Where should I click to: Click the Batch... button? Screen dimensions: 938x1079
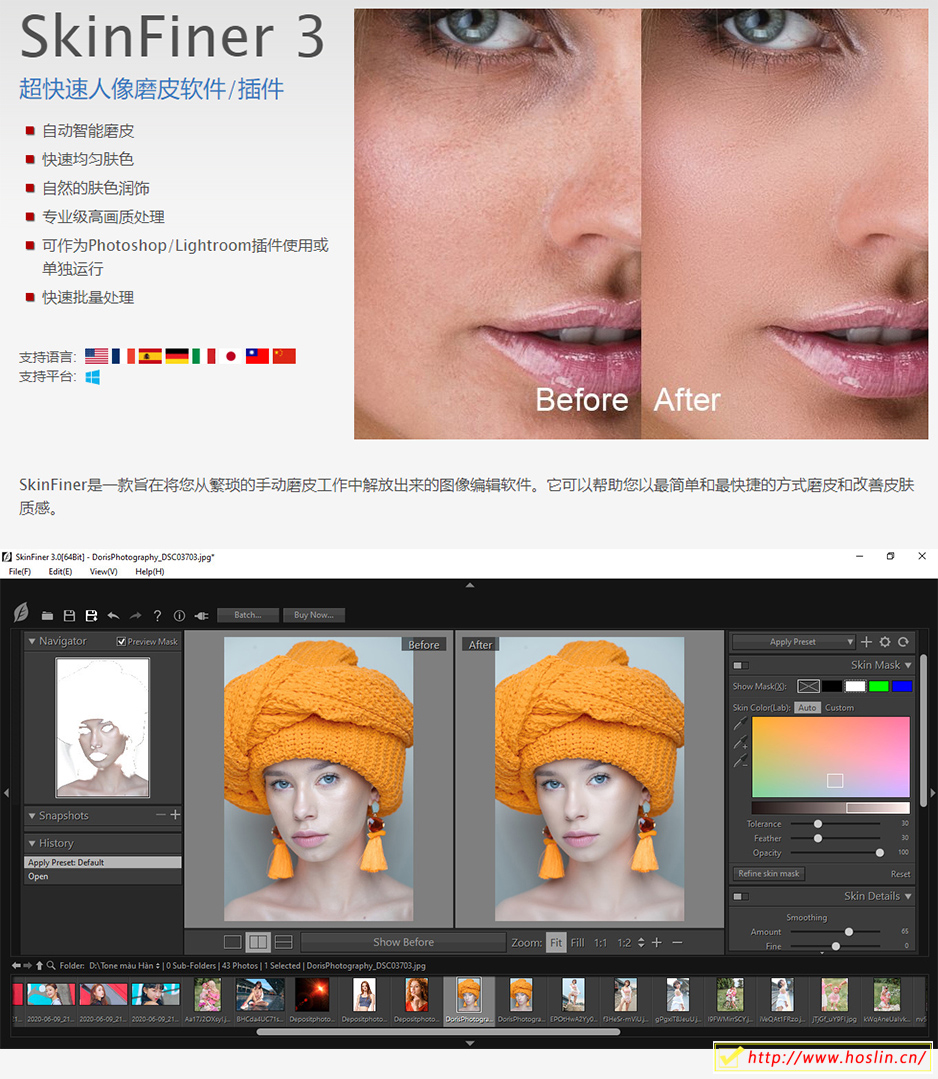248,615
